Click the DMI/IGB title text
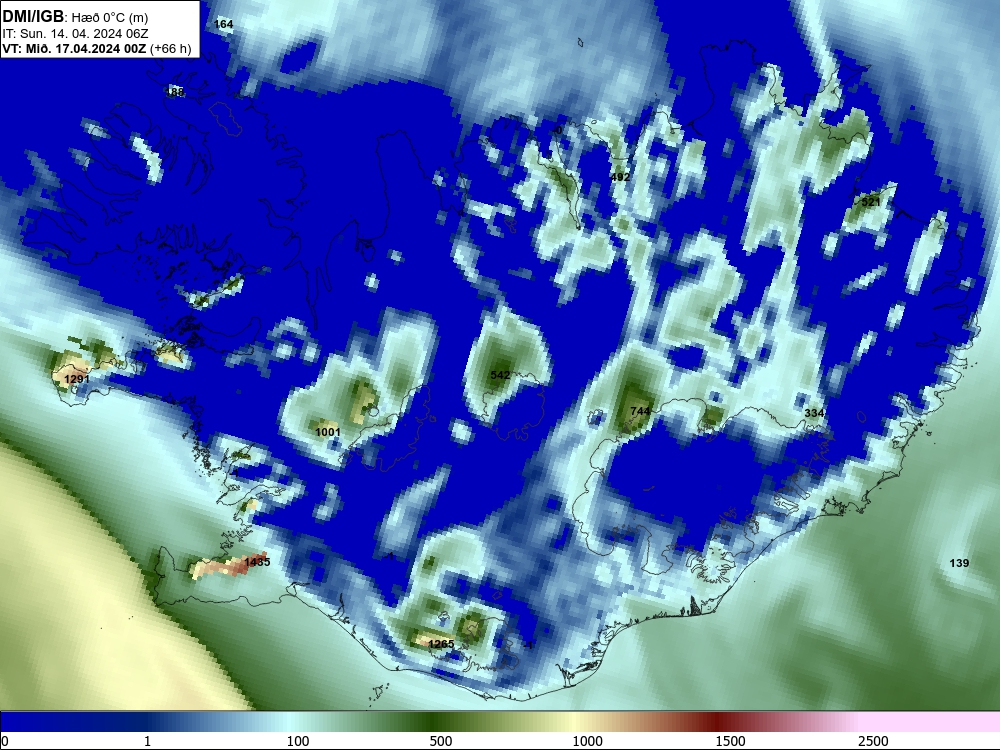The image size is (1000, 750). click(x=33, y=17)
